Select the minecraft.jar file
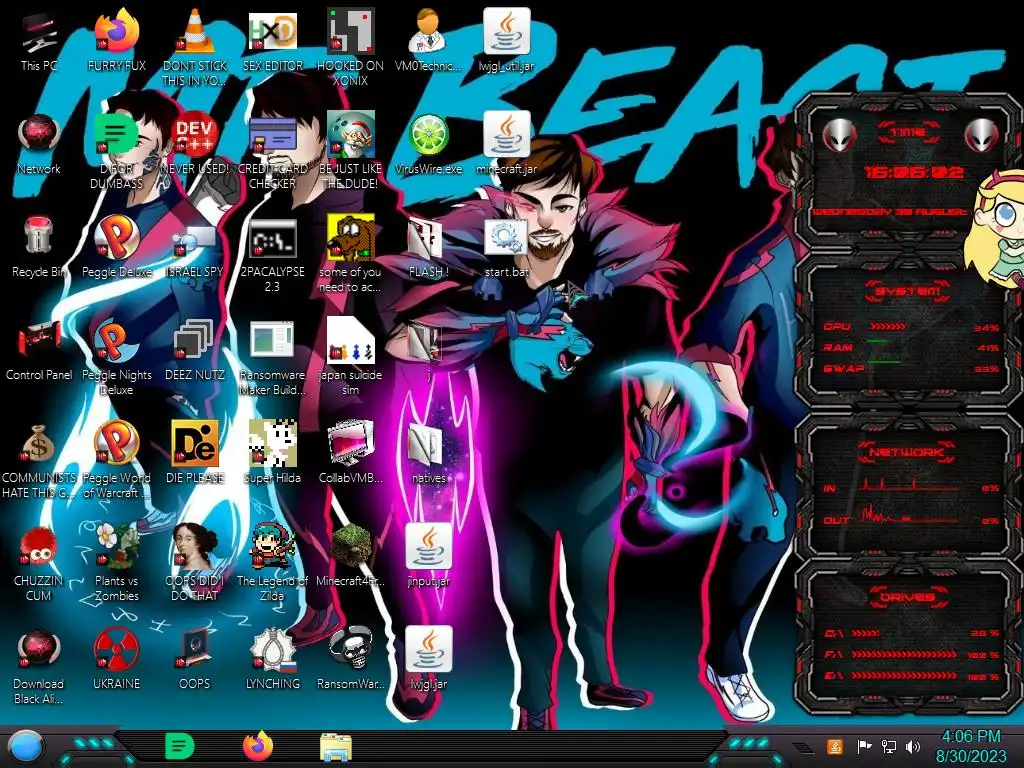The height and width of the screenshot is (768, 1024). [x=506, y=145]
